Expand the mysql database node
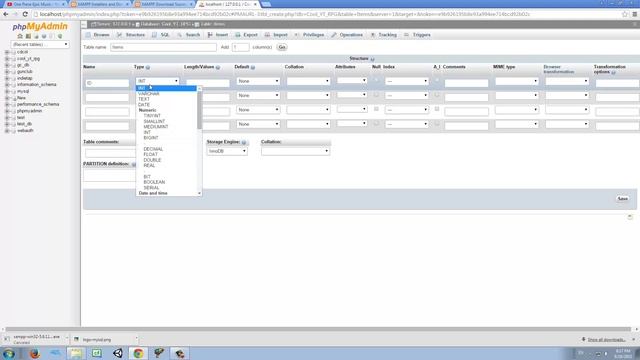Screen dimensions: 640x360 (7, 91)
